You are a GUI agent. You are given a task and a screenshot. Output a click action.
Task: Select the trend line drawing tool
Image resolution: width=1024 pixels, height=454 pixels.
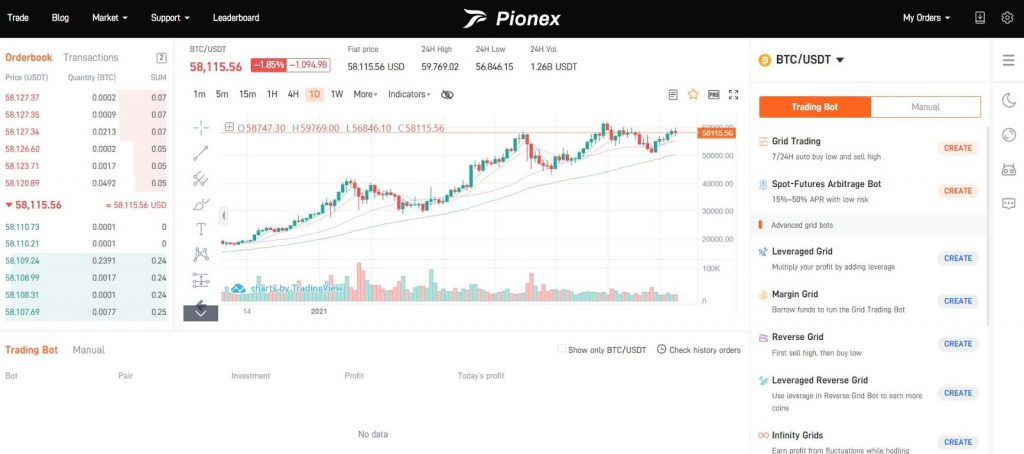point(201,153)
